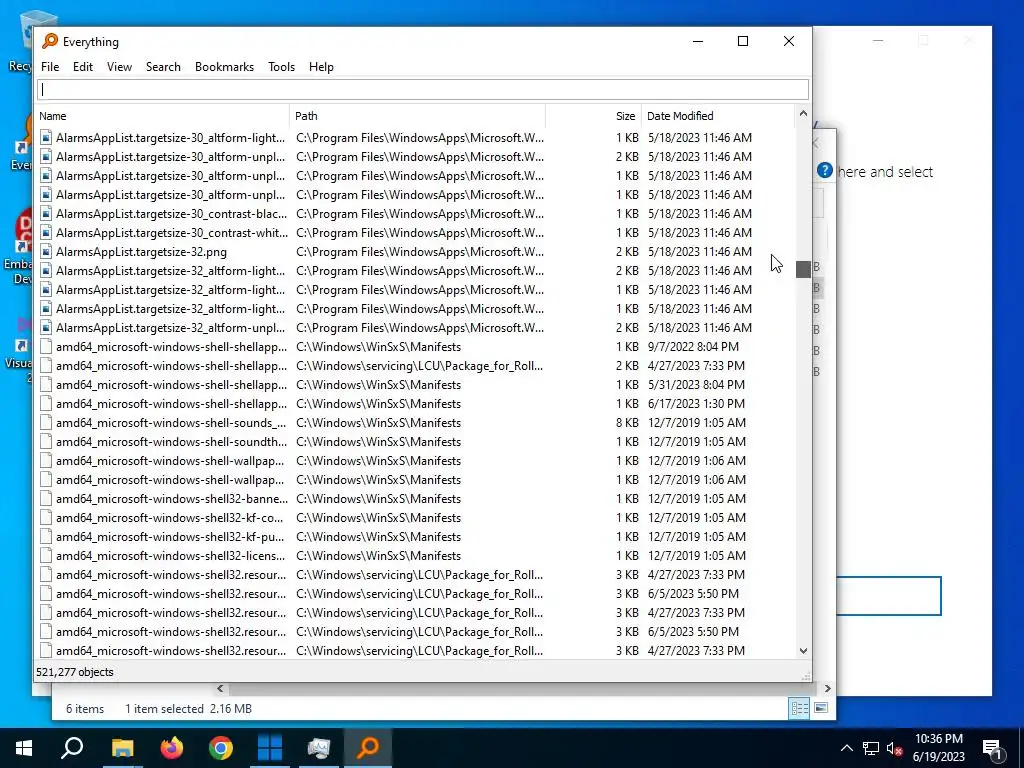Image resolution: width=1024 pixels, height=768 pixels.
Task: Click the Everything app taskbar button
Action: (x=368, y=748)
